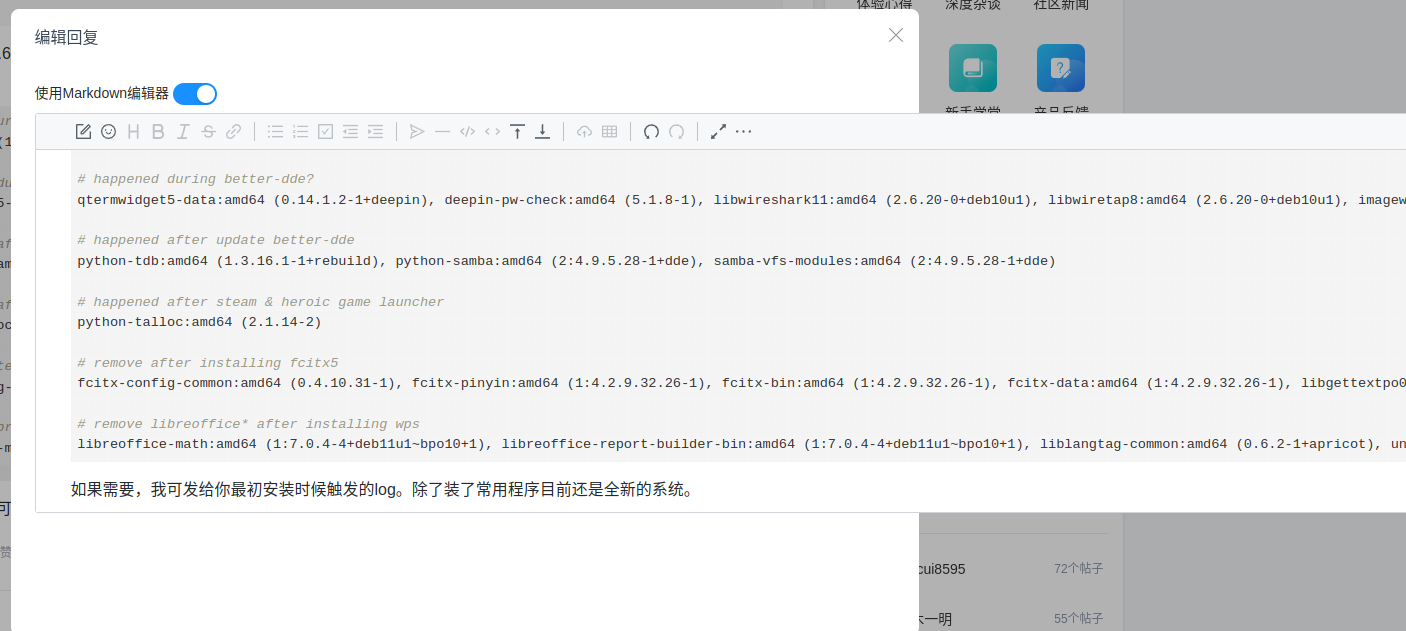Screen dimensions: 1406x631
Task: Insert a table
Action: click(x=609, y=131)
